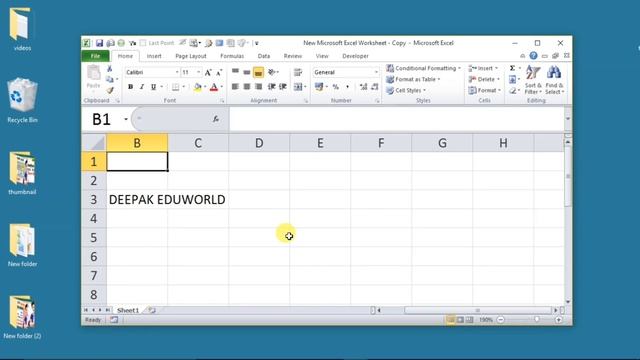The width and height of the screenshot is (640, 360).
Task: Click the Insert cells button
Action: [x=483, y=68]
